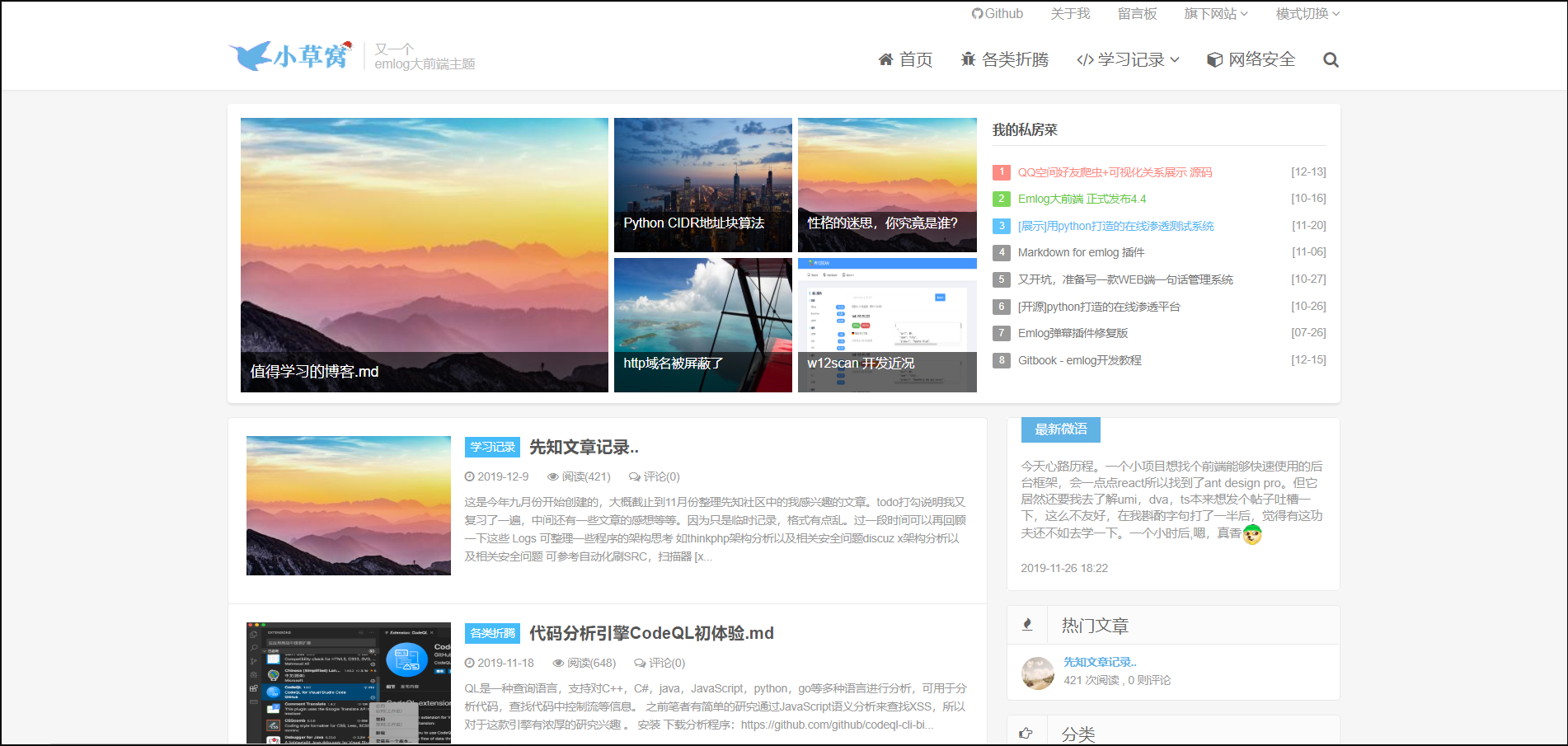Click the bird logo of 小草窝
Viewport: 1568px width, 746px height.
249,55
